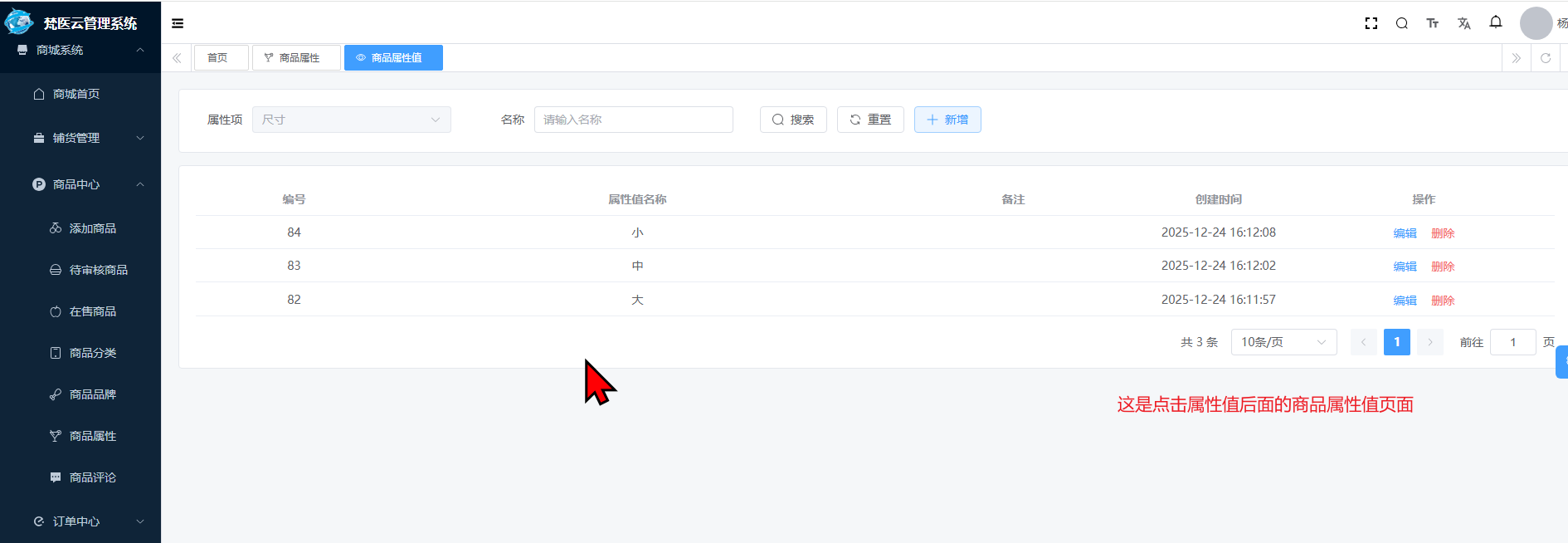1568x543 pixels.
Task: Click the font size icon
Action: click(x=1433, y=23)
